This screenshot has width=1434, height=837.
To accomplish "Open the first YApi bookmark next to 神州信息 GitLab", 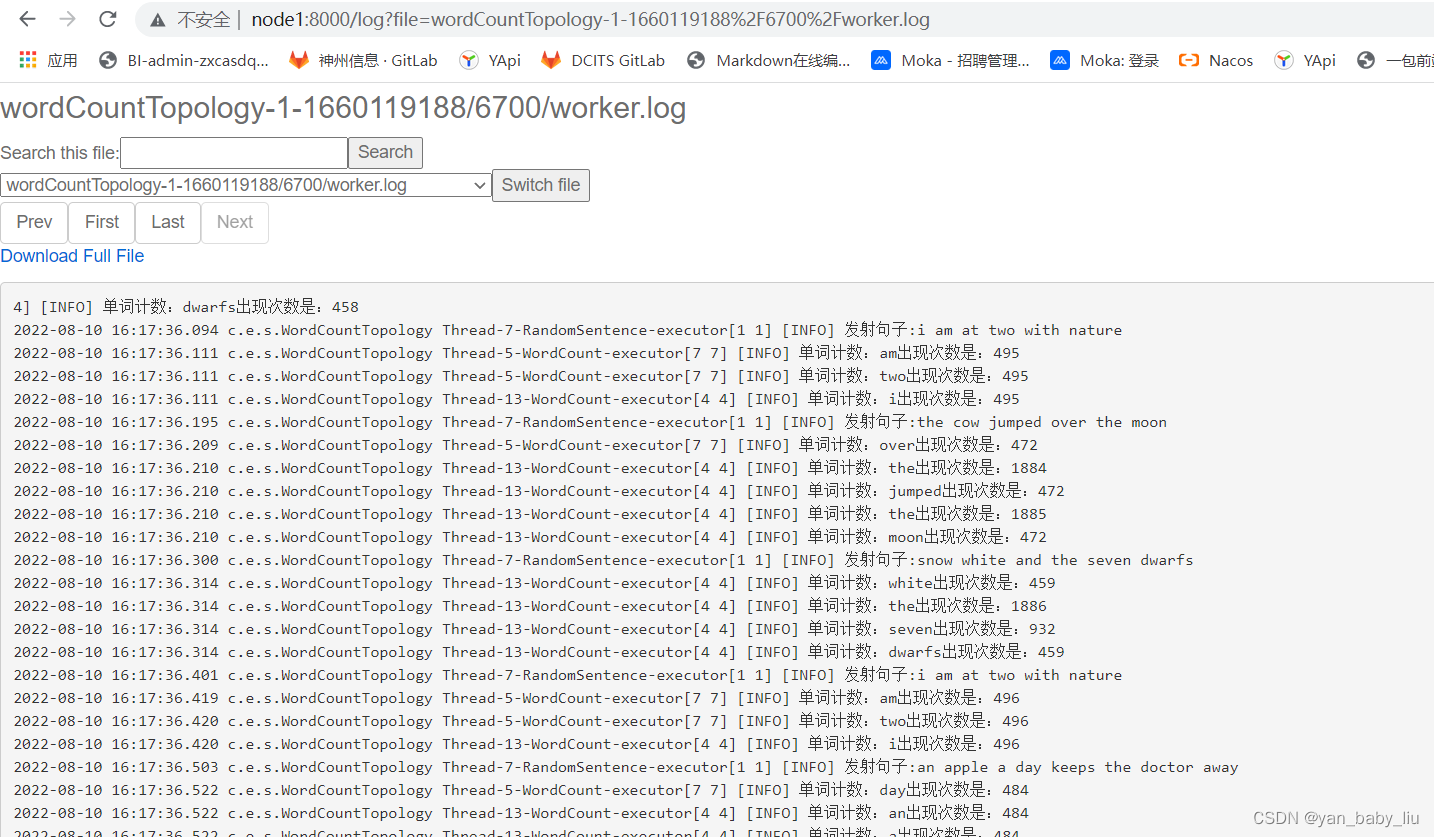I will [490, 60].
